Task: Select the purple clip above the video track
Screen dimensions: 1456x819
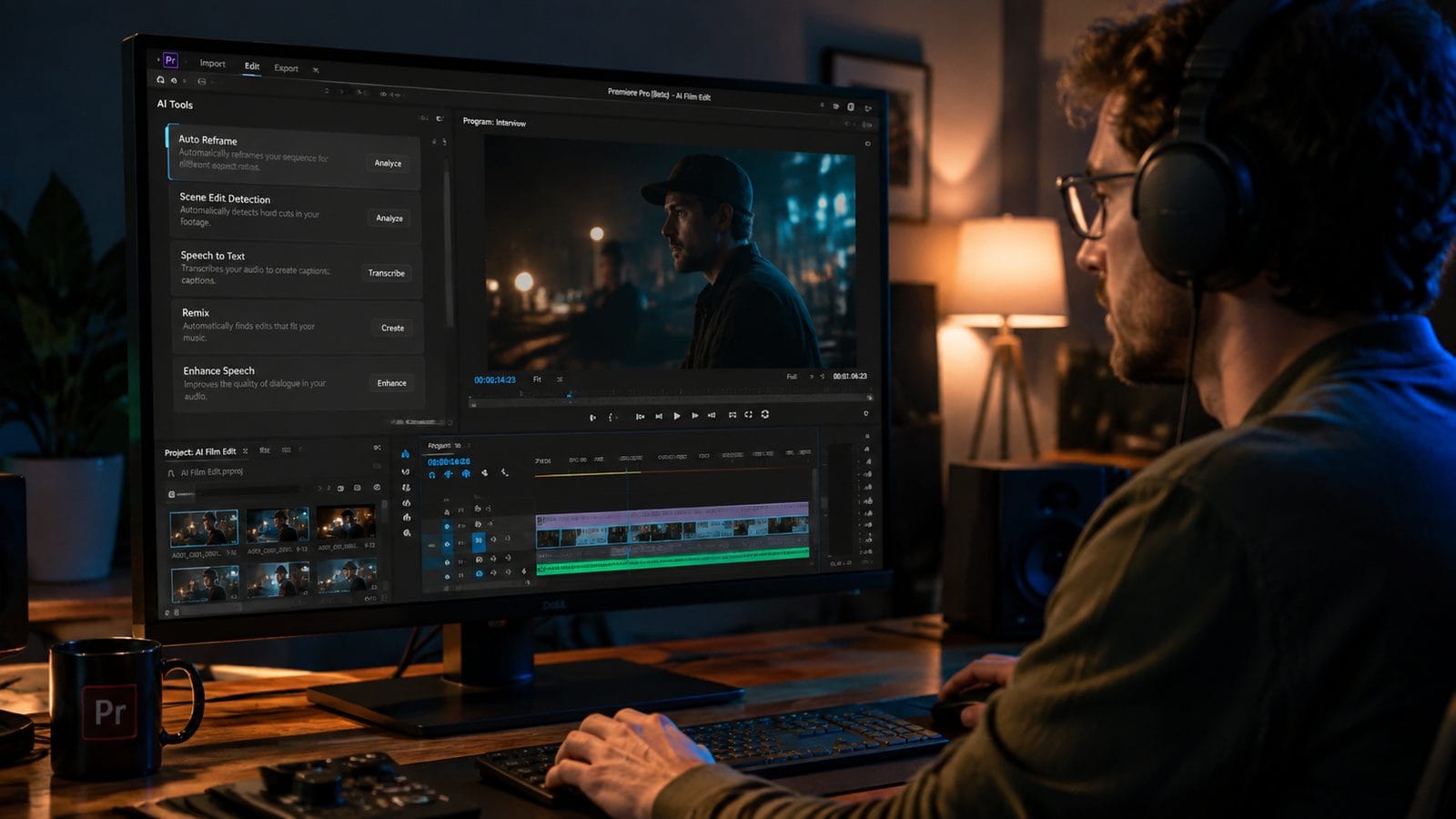Action: click(x=672, y=515)
